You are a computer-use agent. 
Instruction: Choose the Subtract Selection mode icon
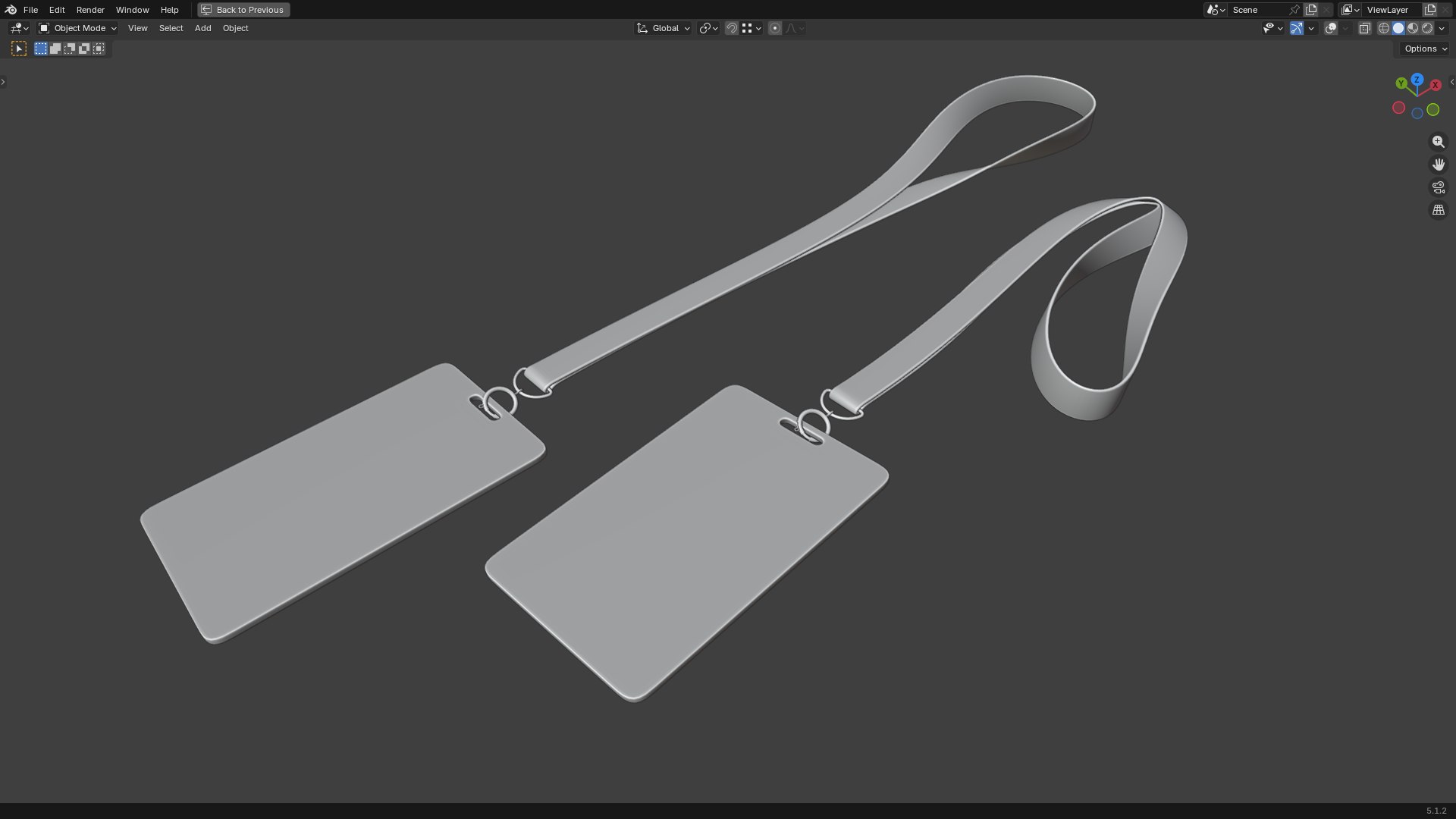70,49
